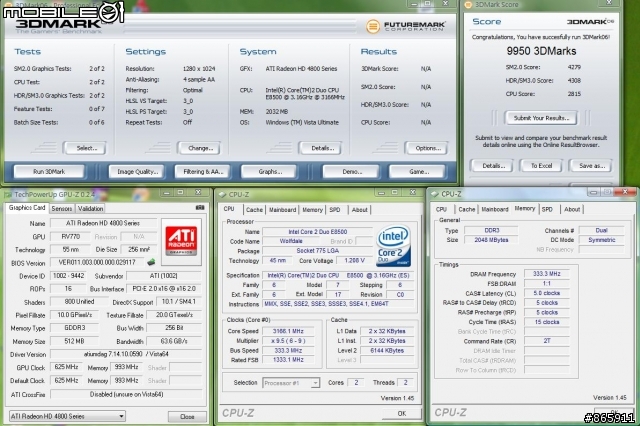Click the Bandwidth value '63.6 GB/s' in GPU-Z
Screen dimensions: 640x426
coord(174,341)
